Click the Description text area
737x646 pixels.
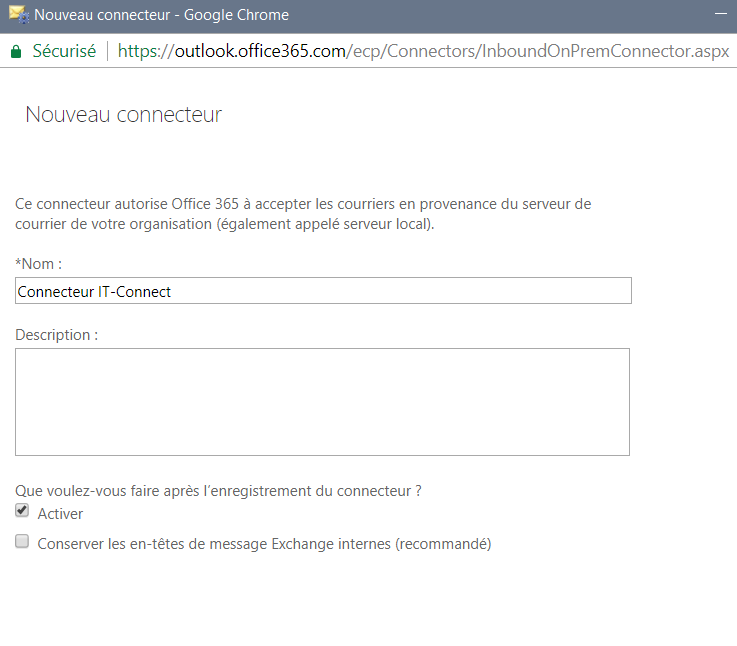(x=322, y=402)
